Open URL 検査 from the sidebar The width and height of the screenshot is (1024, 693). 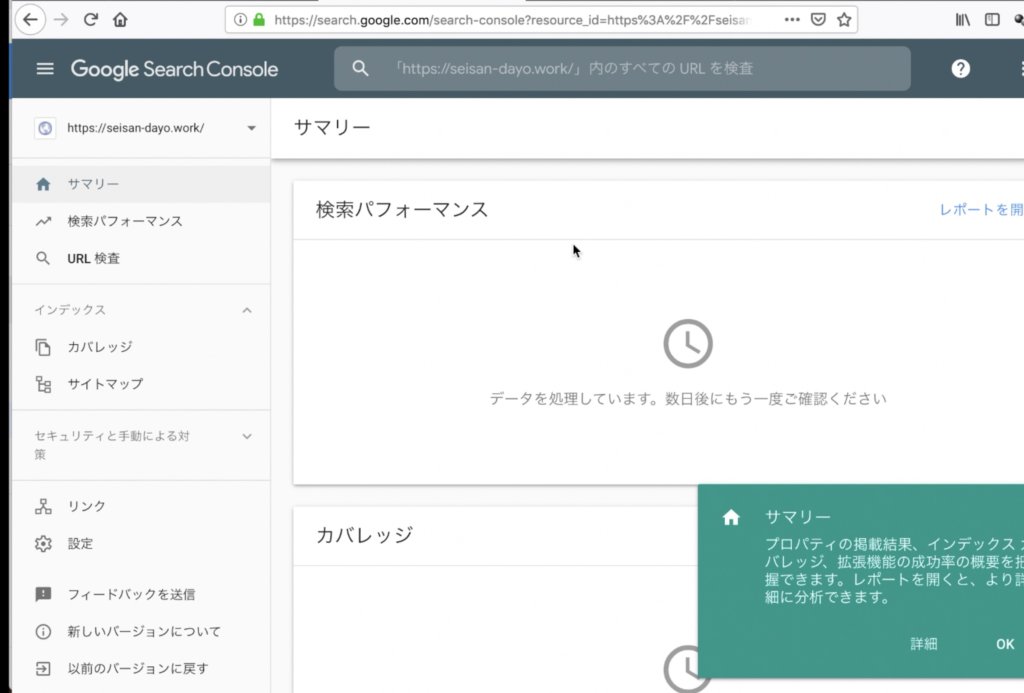pos(93,258)
